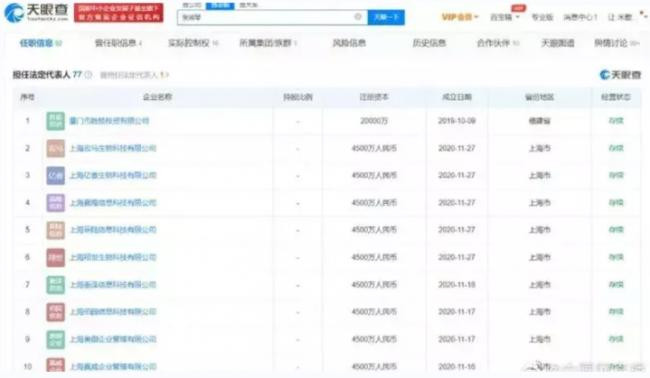Click the tan company logo in row 2
This screenshot has width=650, height=378.
56,148
